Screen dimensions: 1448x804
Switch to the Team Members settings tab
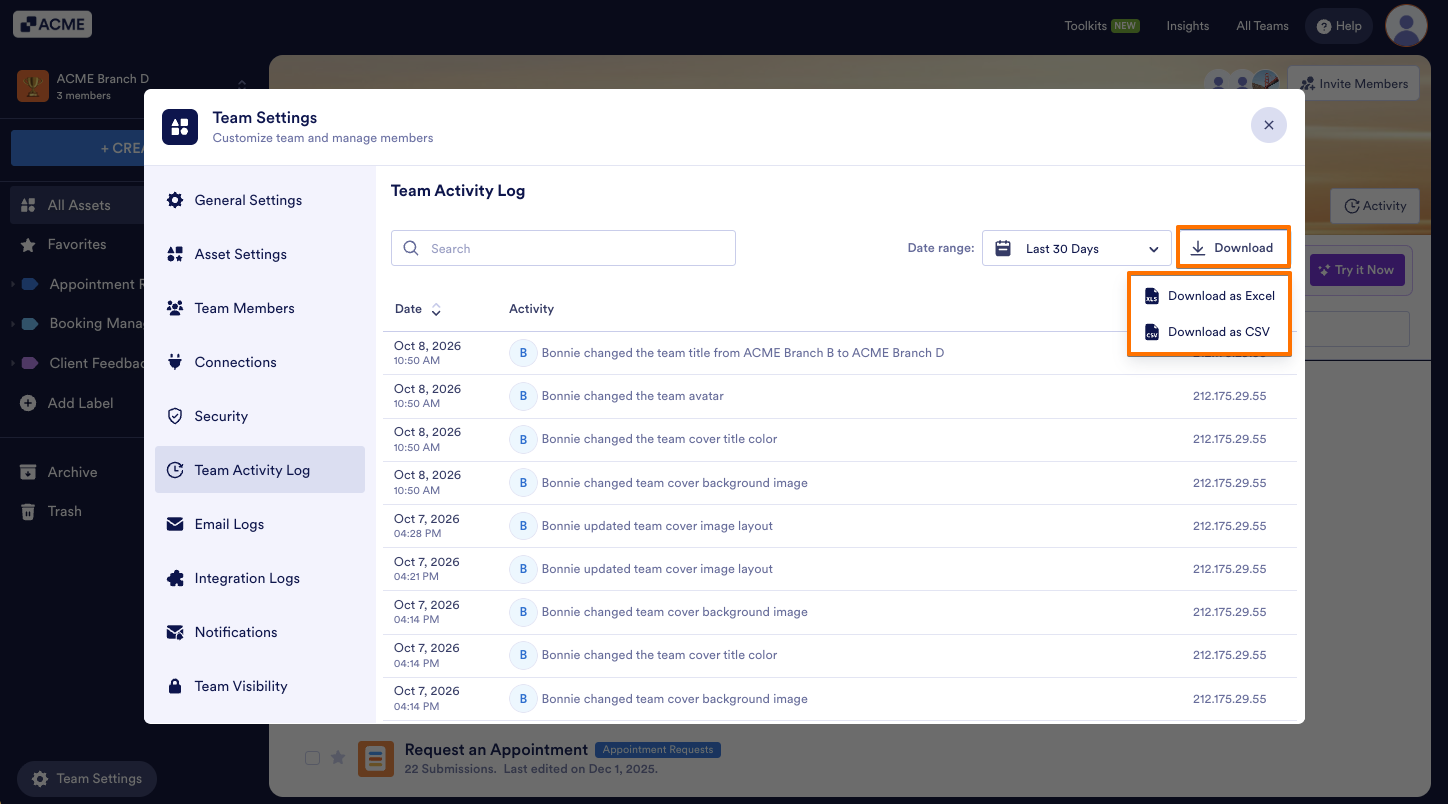pyautogui.click(x=260, y=308)
